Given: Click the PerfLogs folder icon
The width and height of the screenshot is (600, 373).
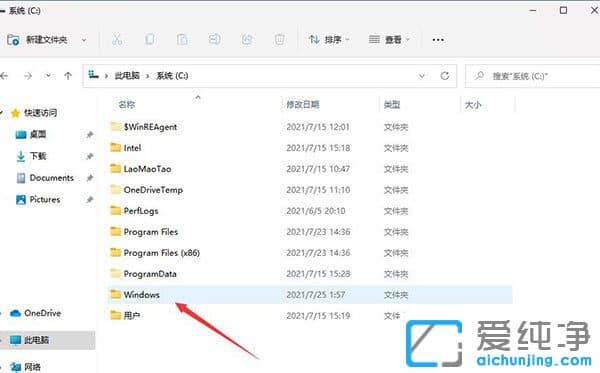Looking at the screenshot, I should [x=116, y=210].
